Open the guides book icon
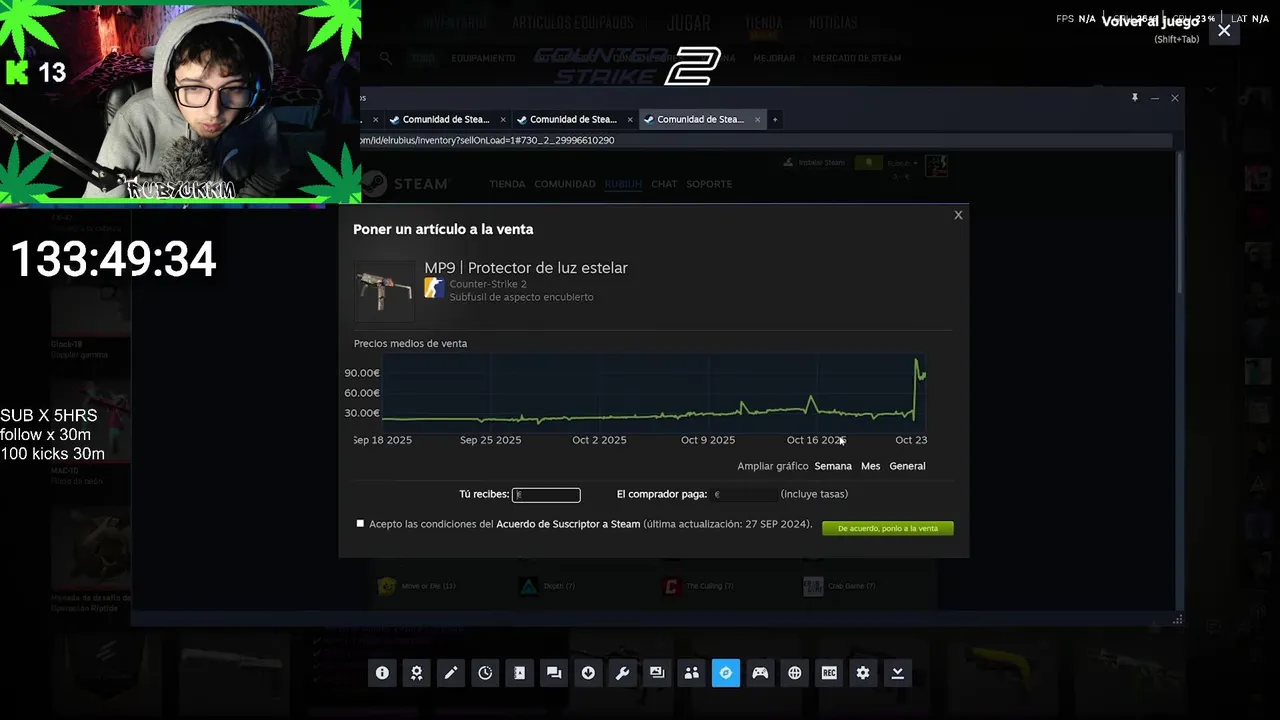Viewport: 1280px width, 720px height. [x=520, y=673]
